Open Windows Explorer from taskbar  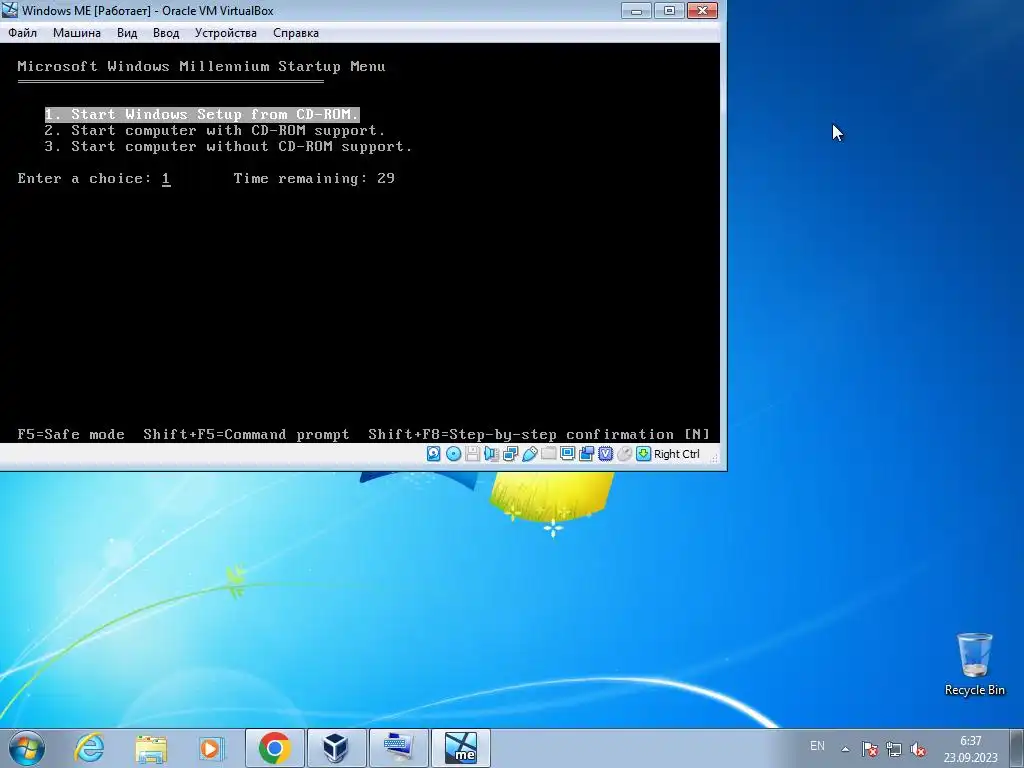point(151,748)
